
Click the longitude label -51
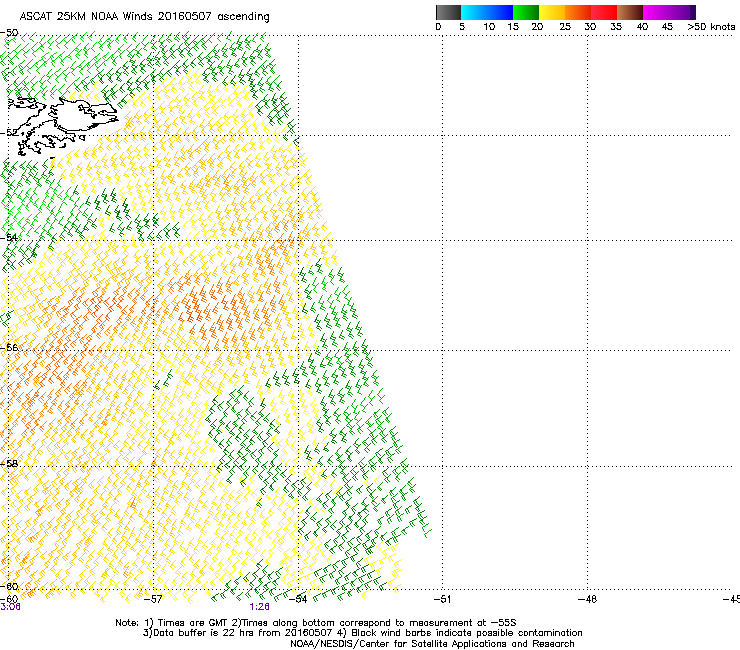[x=442, y=599]
